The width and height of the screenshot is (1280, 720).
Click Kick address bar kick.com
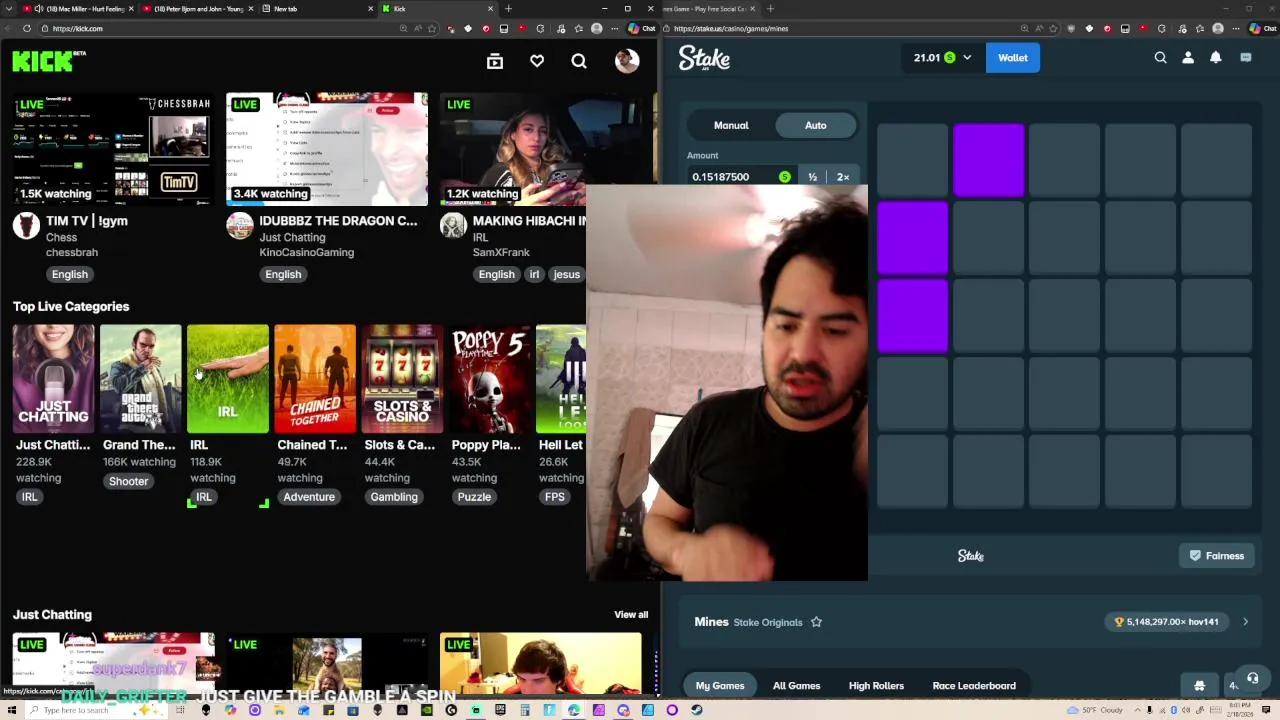(x=240, y=28)
